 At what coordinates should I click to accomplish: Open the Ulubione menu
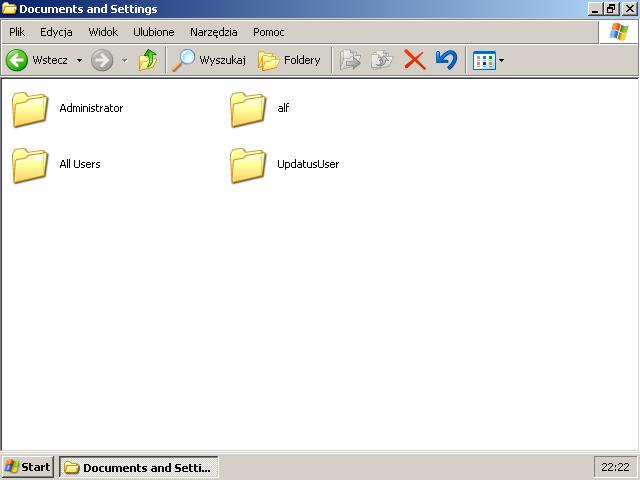click(x=153, y=32)
